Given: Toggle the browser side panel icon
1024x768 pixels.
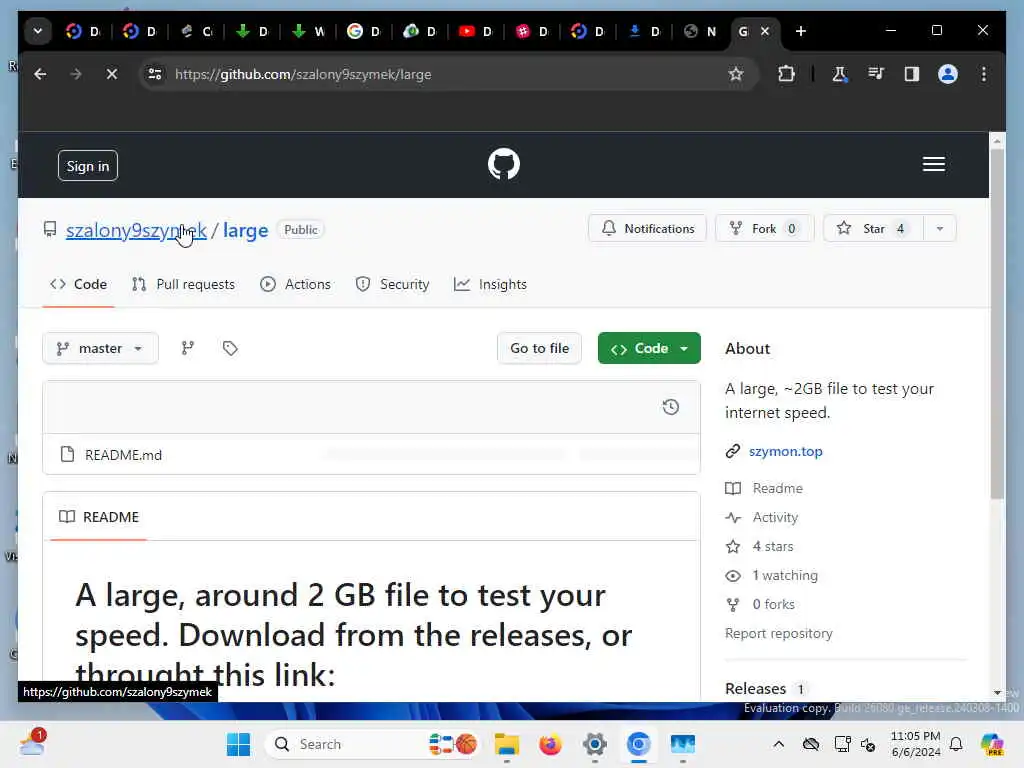Looking at the screenshot, I should (x=912, y=74).
